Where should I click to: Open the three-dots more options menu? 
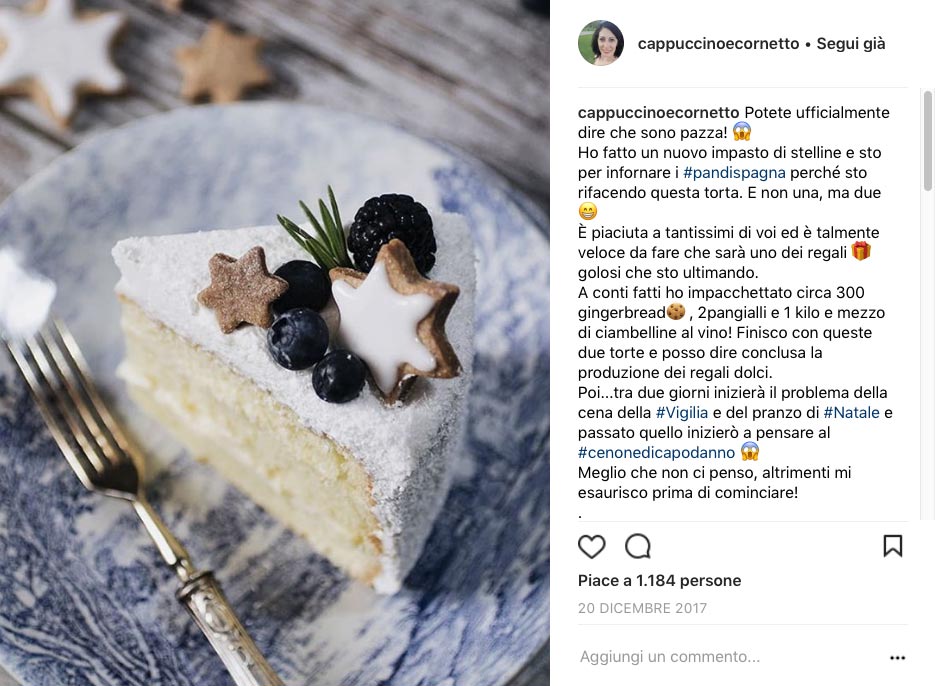897,657
